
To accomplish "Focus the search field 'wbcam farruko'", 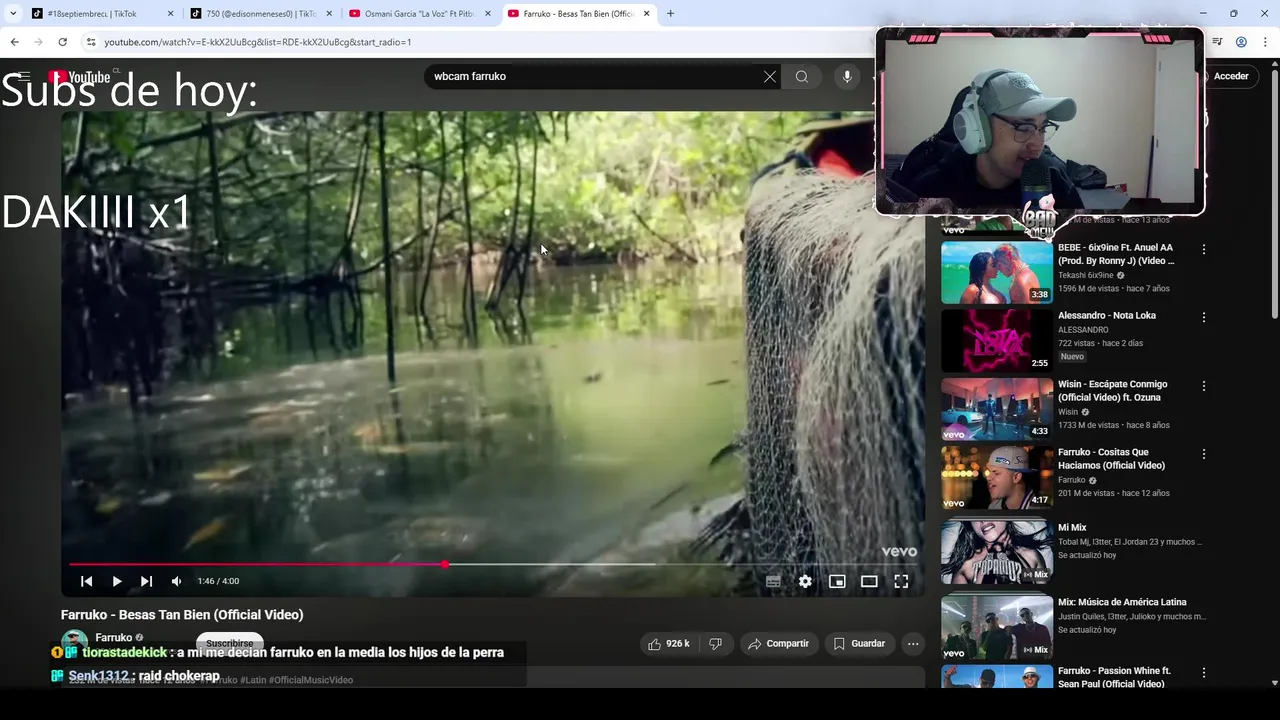I will pos(595,76).
